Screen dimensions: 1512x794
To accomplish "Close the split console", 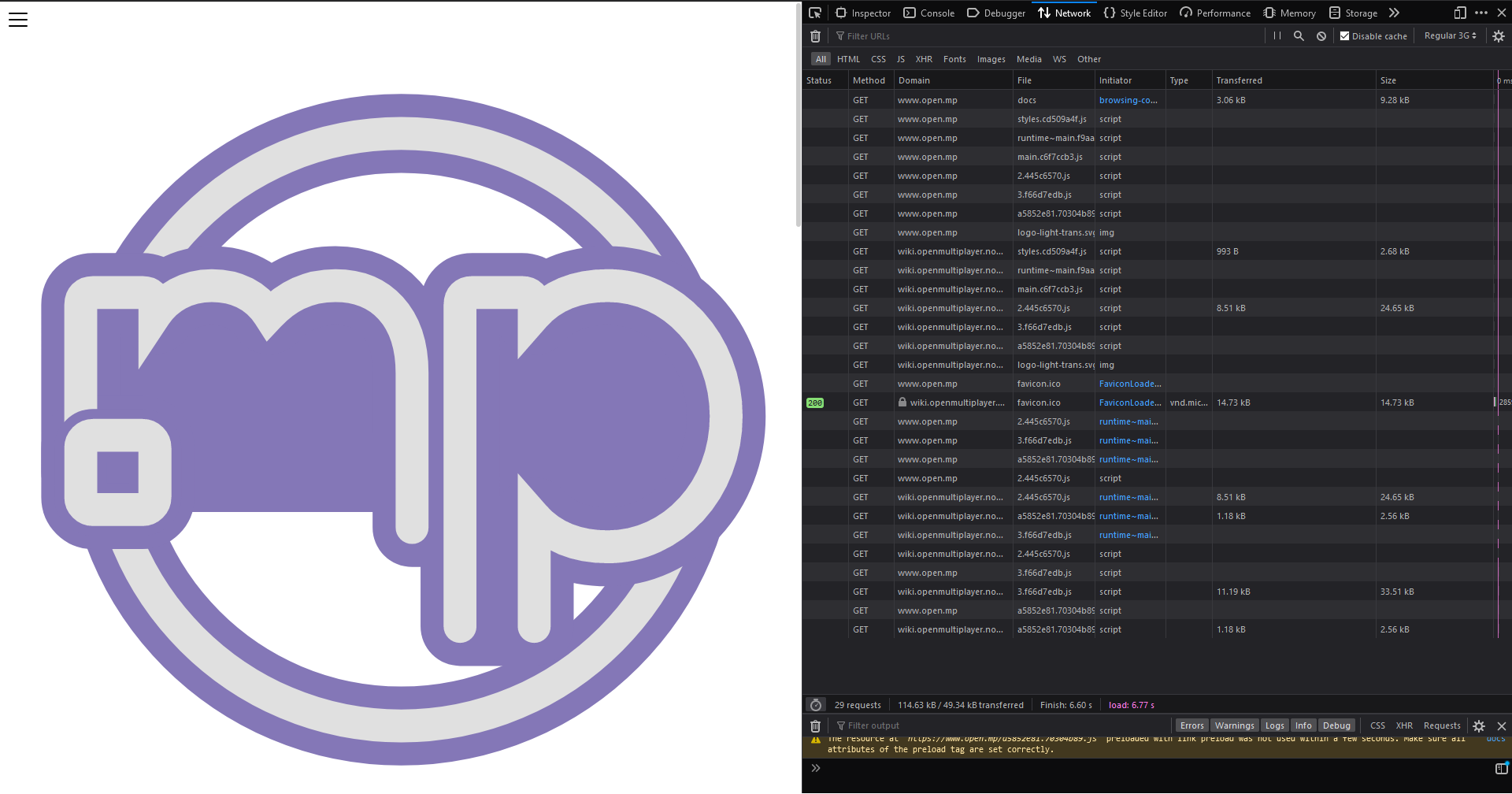I will pyautogui.click(x=1502, y=726).
